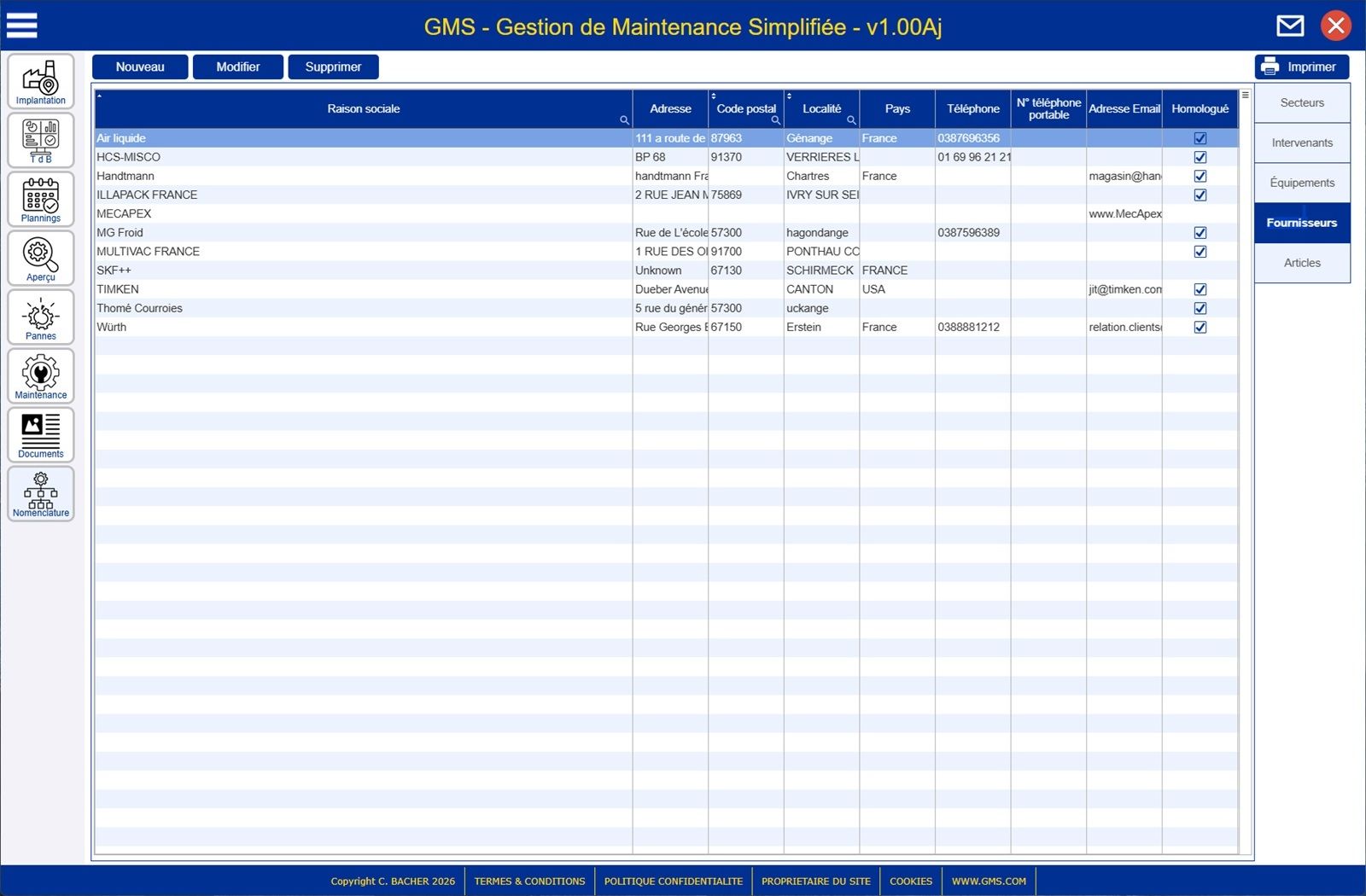Open search filter in Localité header
1366x896 pixels.
coord(851,120)
